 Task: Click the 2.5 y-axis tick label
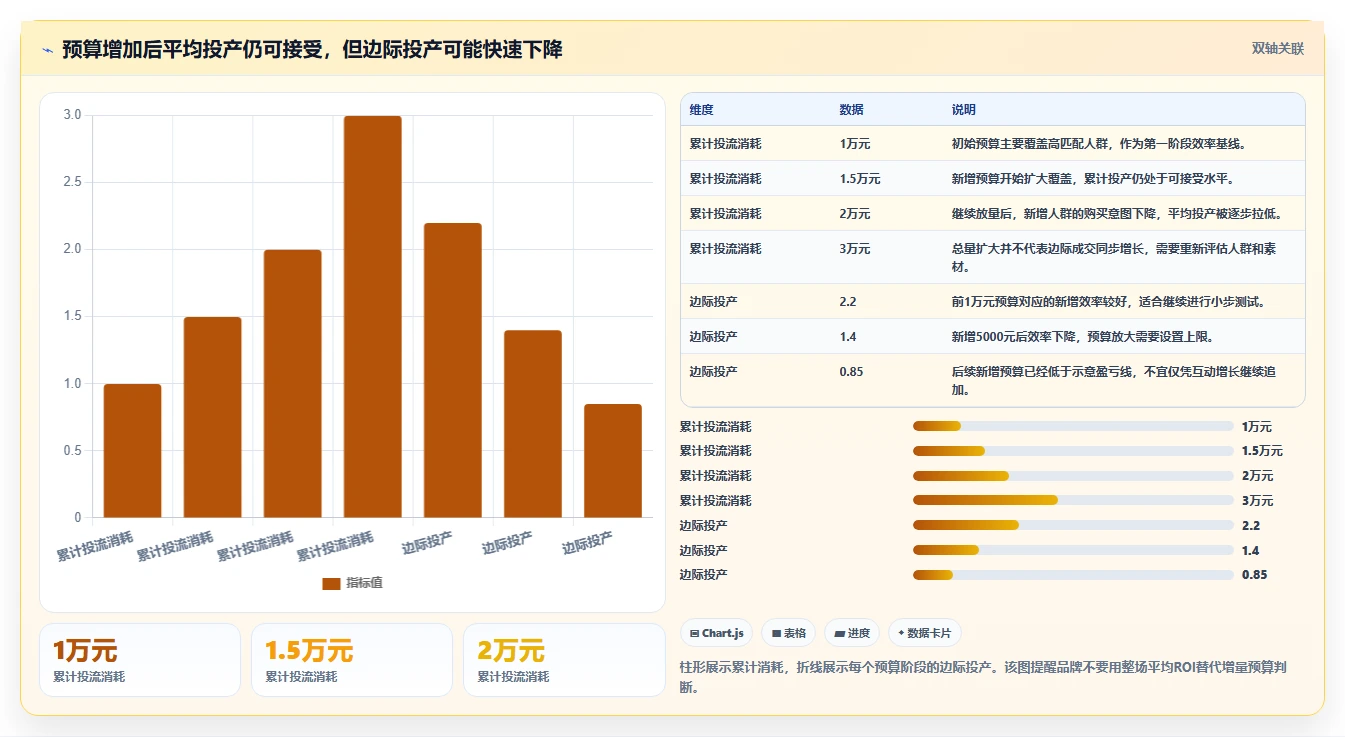tap(72, 182)
